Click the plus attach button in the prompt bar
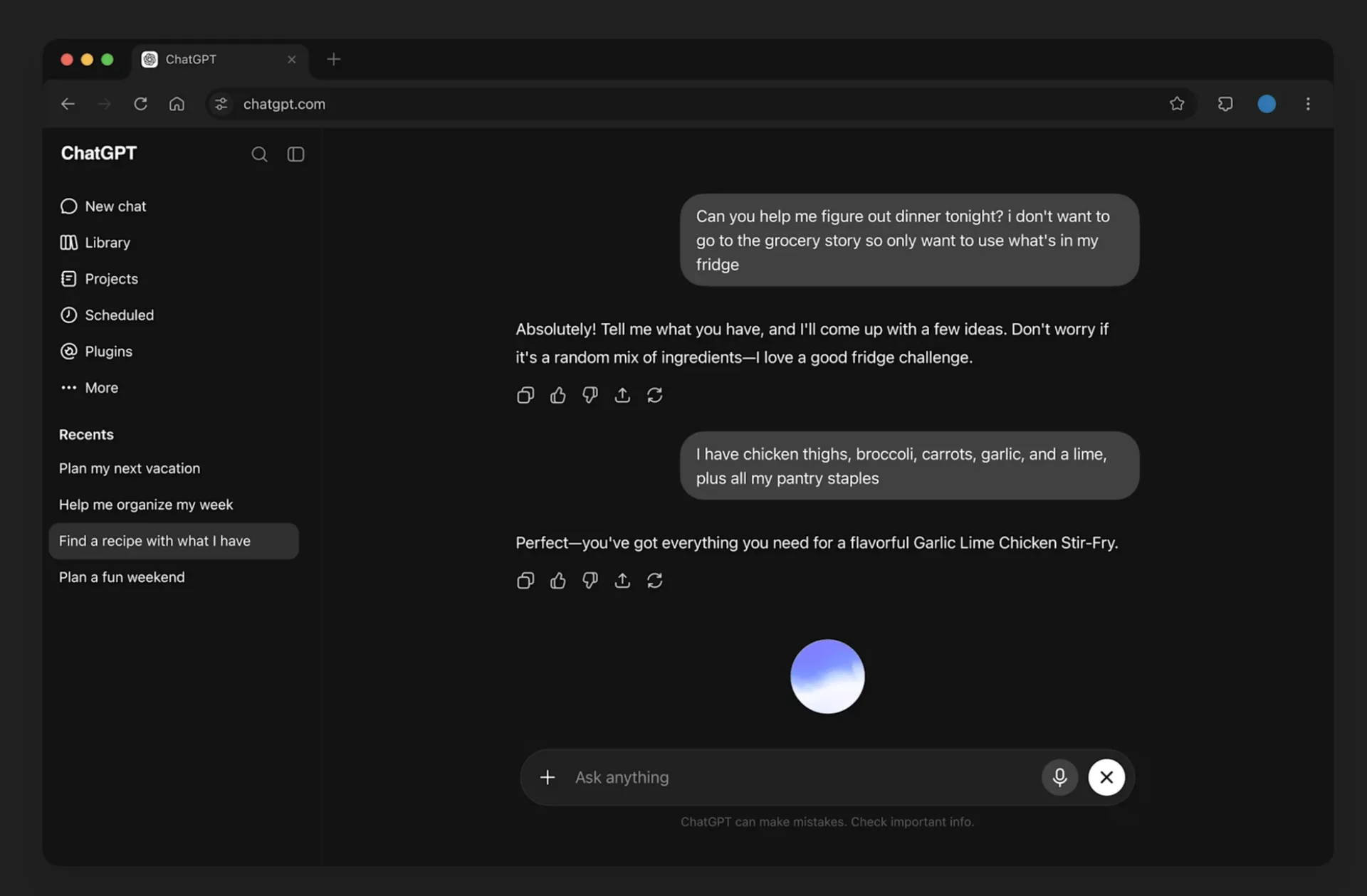Image resolution: width=1367 pixels, height=896 pixels. 548,777
